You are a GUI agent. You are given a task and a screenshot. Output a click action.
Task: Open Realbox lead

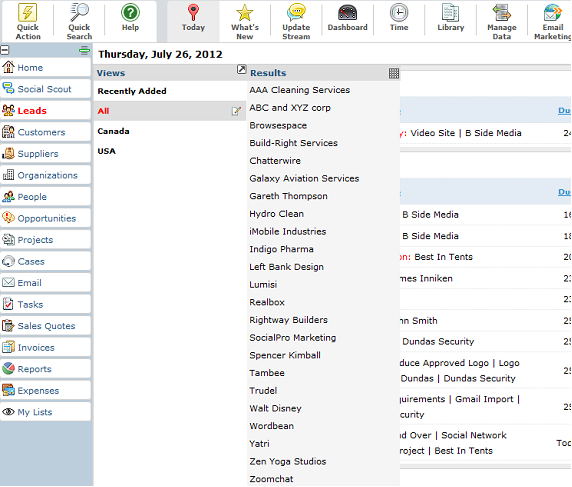pyautogui.click(x=267, y=302)
